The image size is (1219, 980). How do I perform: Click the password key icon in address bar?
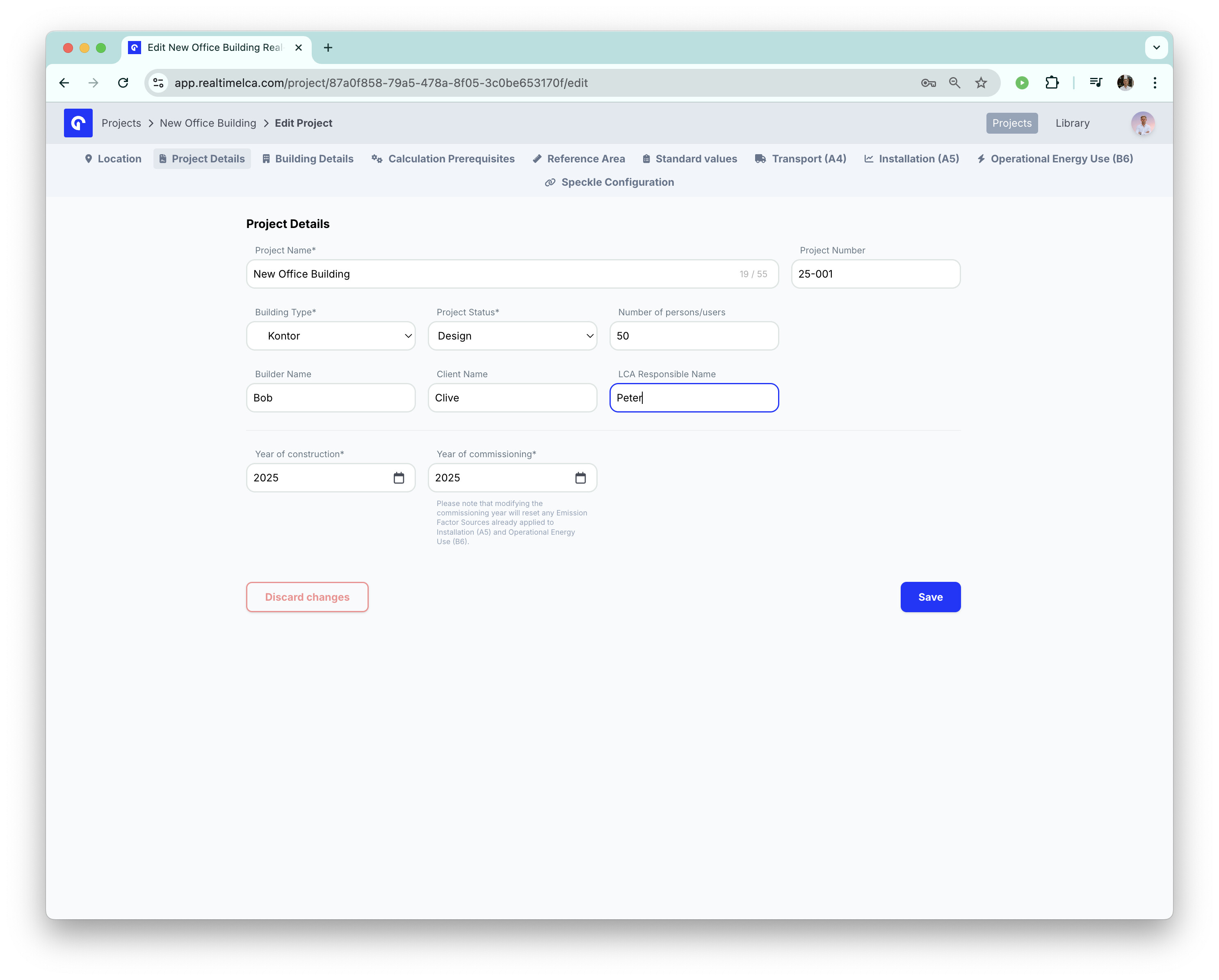[x=928, y=82]
